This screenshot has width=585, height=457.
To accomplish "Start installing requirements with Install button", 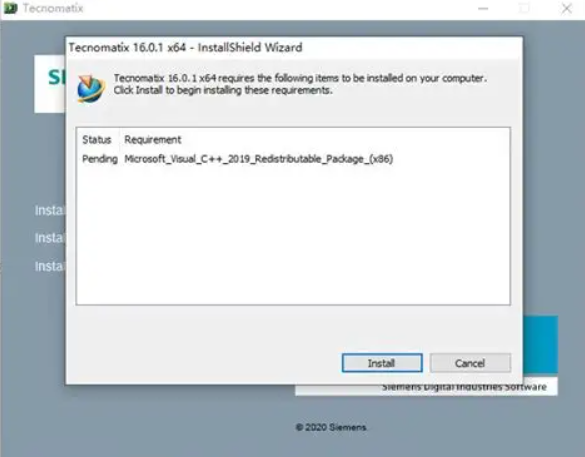I will (x=382, y=363).
